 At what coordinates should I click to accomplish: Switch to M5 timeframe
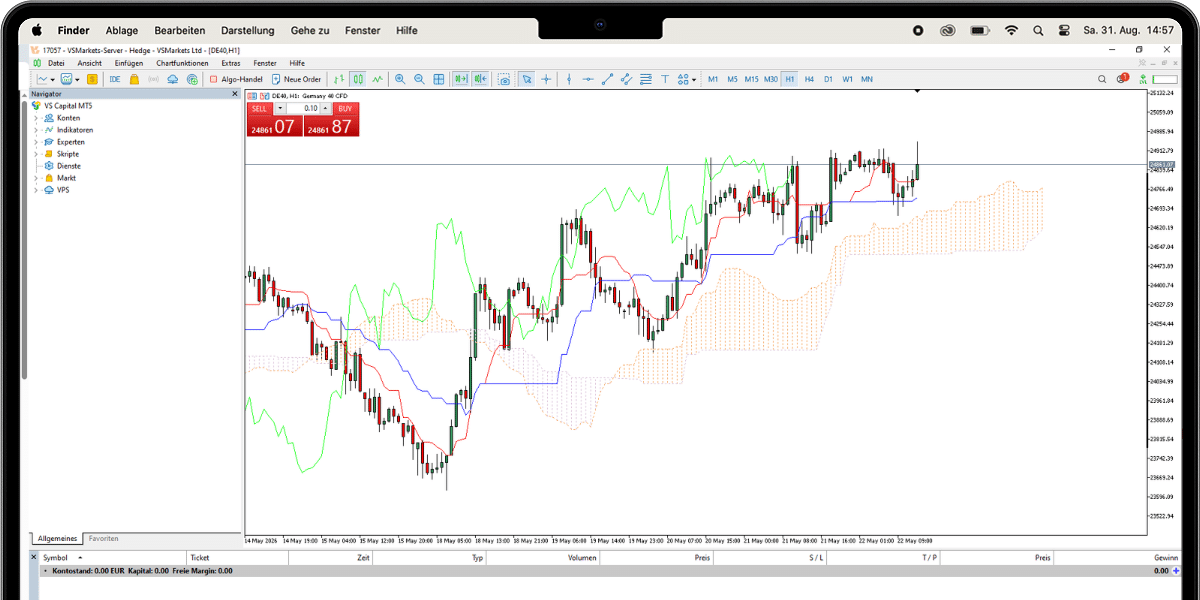732,79
